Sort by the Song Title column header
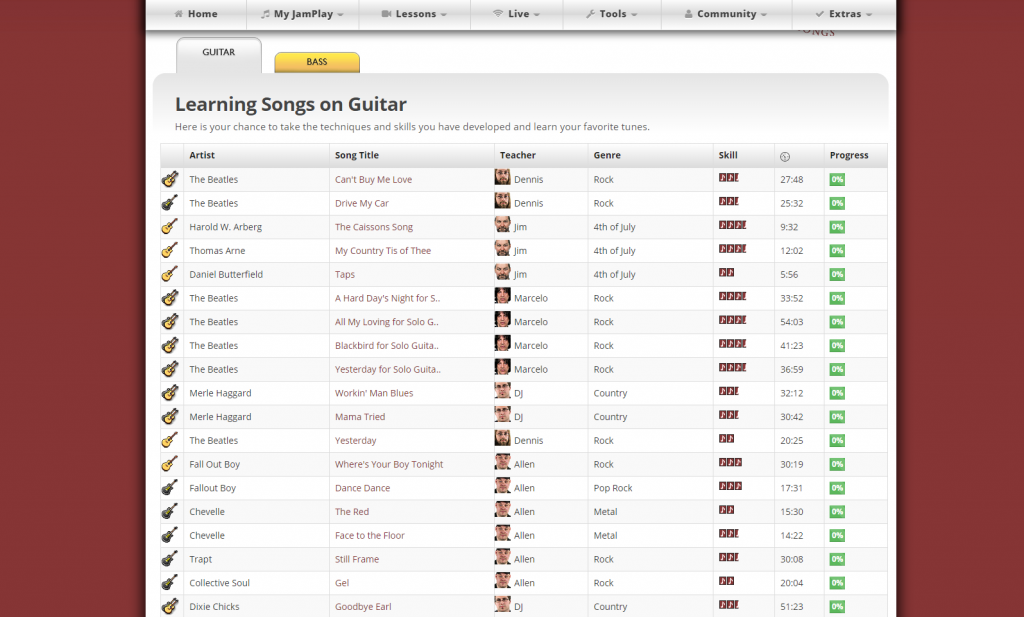The image size is (1024, 617). coord(357,155)
